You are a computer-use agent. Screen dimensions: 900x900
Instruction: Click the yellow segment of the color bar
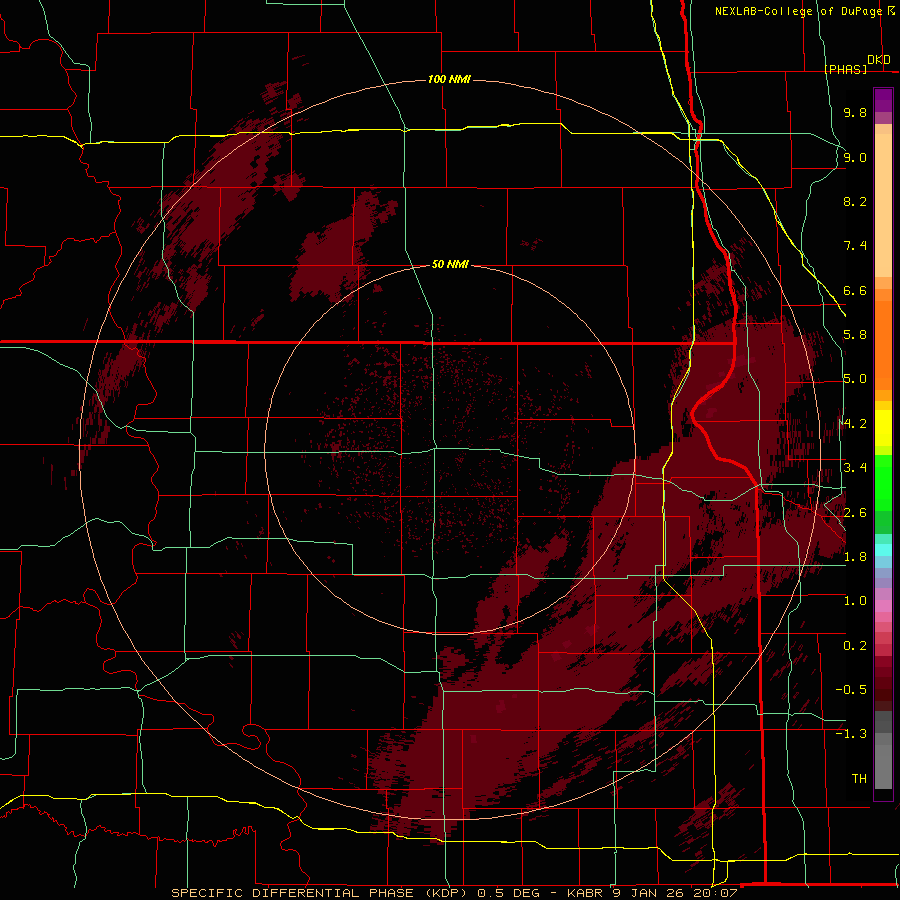click(883, 428)
